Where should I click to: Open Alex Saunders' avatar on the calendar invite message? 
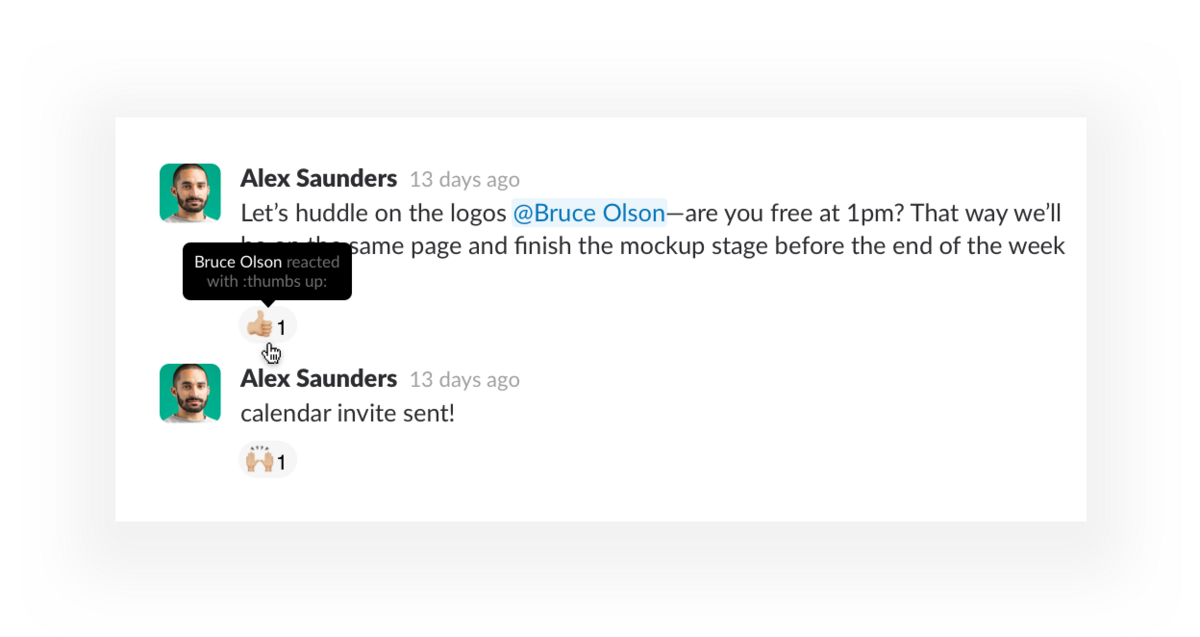click(190, 393)
